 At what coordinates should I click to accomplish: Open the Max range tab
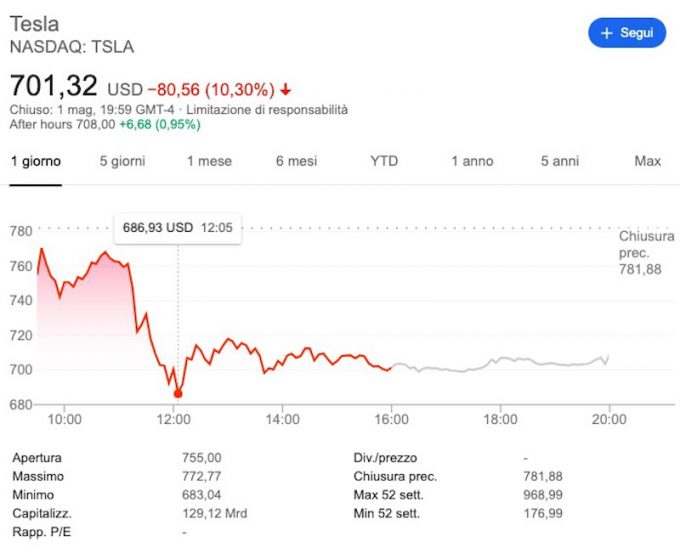tap(647, 161)
